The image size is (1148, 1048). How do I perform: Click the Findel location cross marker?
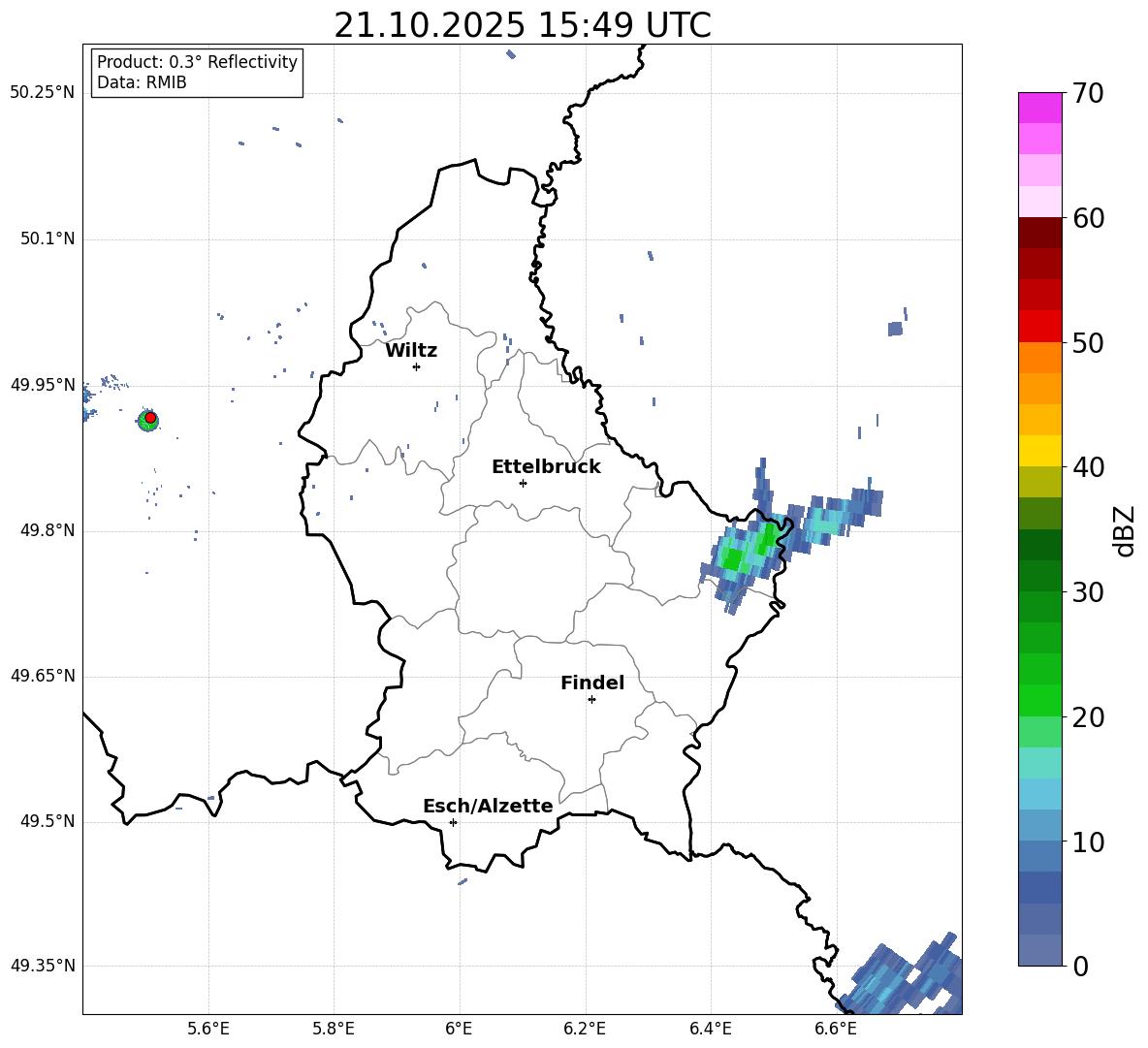(591, 700)
